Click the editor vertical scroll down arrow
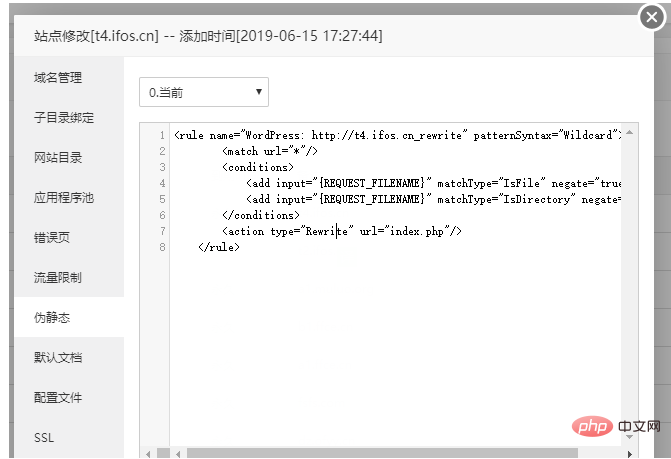 [629, 437]
